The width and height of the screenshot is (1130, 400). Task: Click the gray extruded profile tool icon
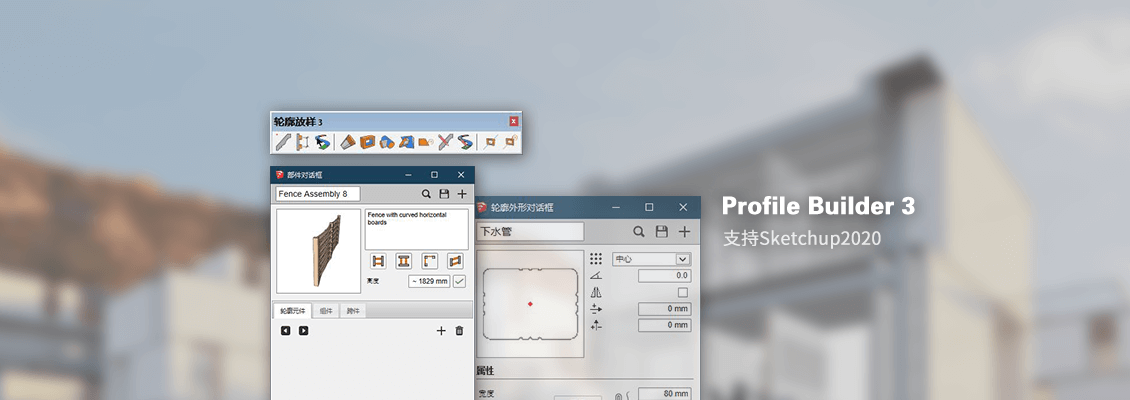click(x=348, y=142)
